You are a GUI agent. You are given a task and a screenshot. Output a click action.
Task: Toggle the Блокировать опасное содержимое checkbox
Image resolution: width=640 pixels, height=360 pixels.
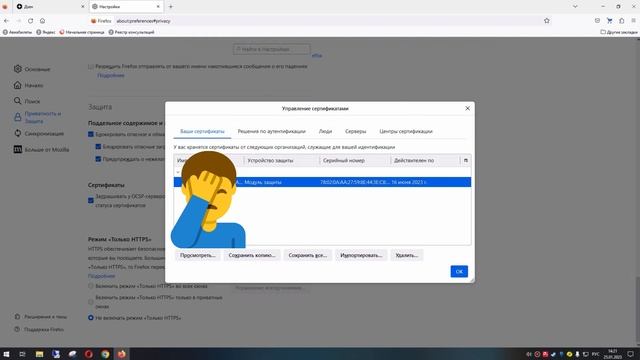pos(91,134)
